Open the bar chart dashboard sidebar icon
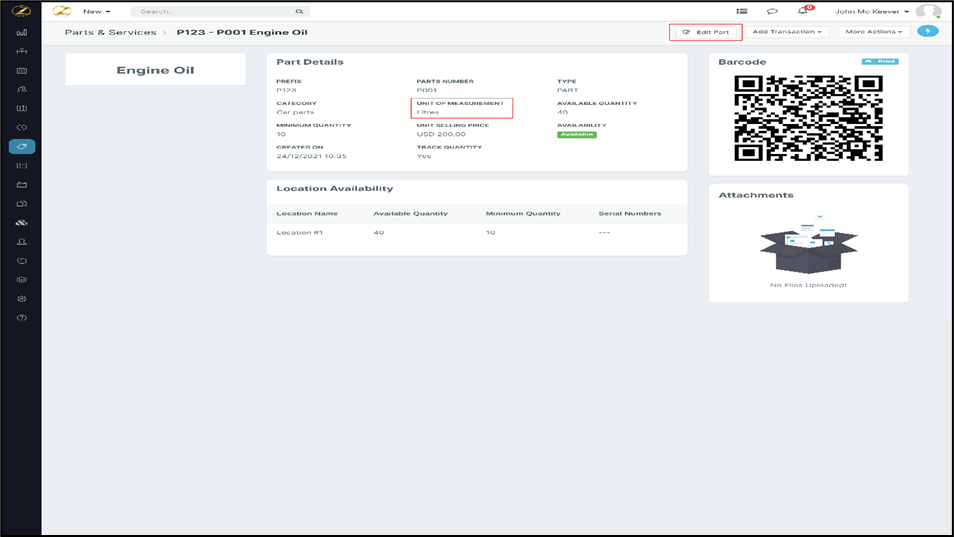 [21, 32]
